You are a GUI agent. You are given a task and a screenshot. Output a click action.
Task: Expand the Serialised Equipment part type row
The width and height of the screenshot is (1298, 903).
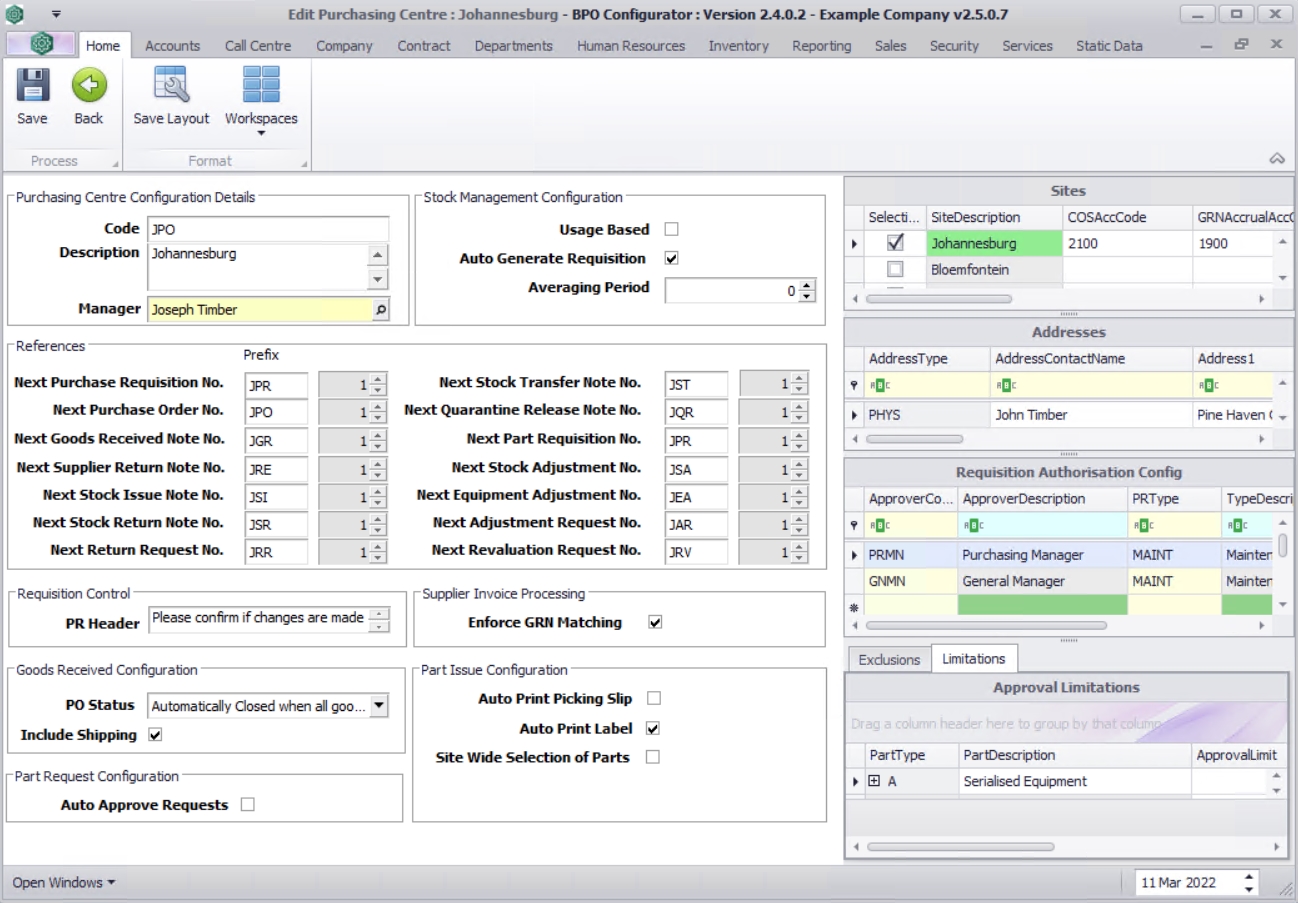pos(874,781)
